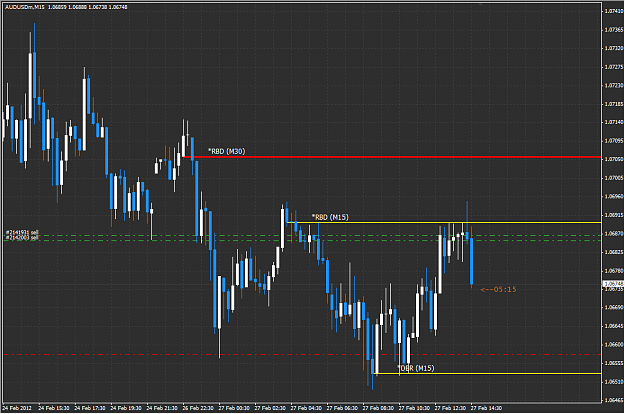Click price axis value 1.06825

coord(614,252)
